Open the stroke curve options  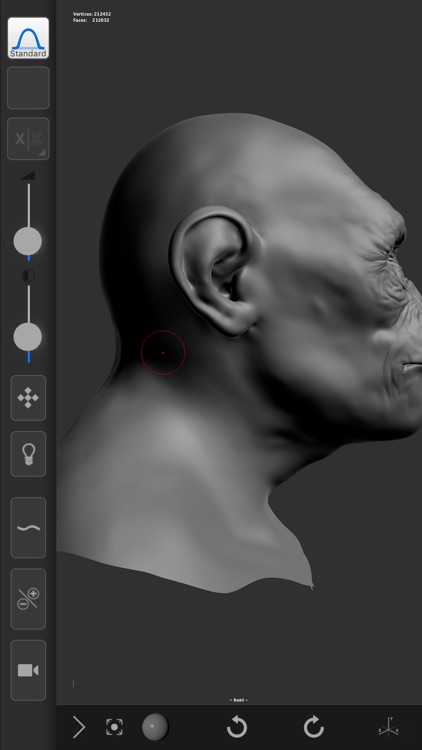point(28,528)
